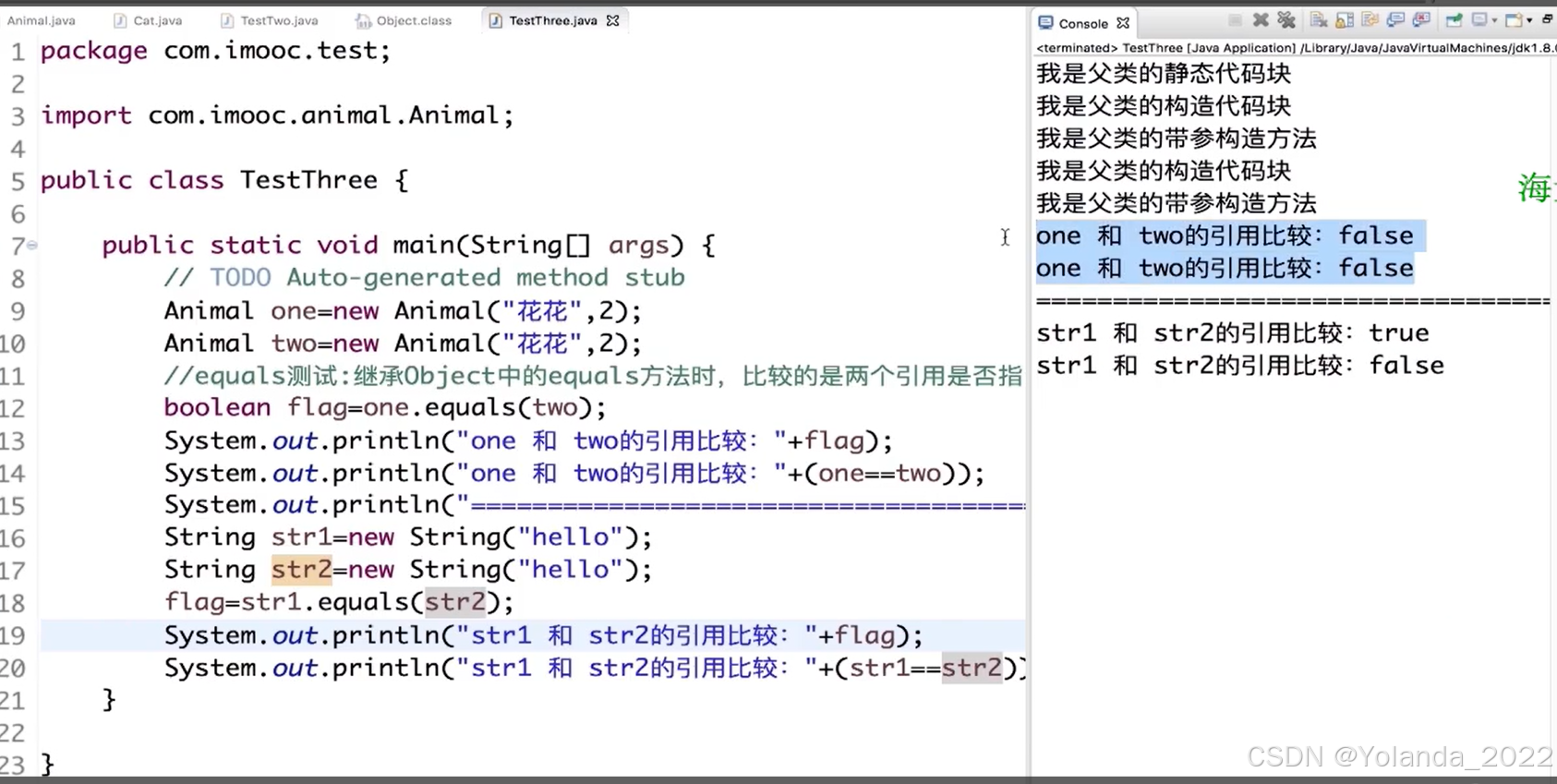
Task: Remove the terminated launch from Console
Action: click(x=1261, y=19)
